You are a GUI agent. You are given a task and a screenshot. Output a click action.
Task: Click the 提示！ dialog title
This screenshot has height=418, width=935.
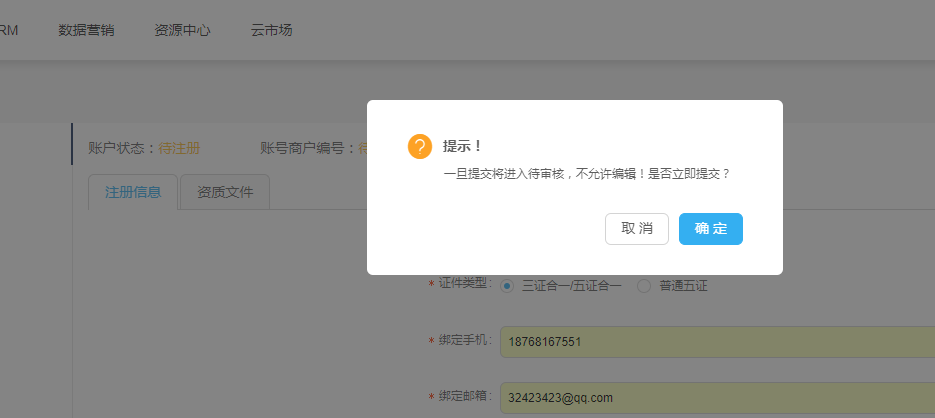[x=463, y=146]
